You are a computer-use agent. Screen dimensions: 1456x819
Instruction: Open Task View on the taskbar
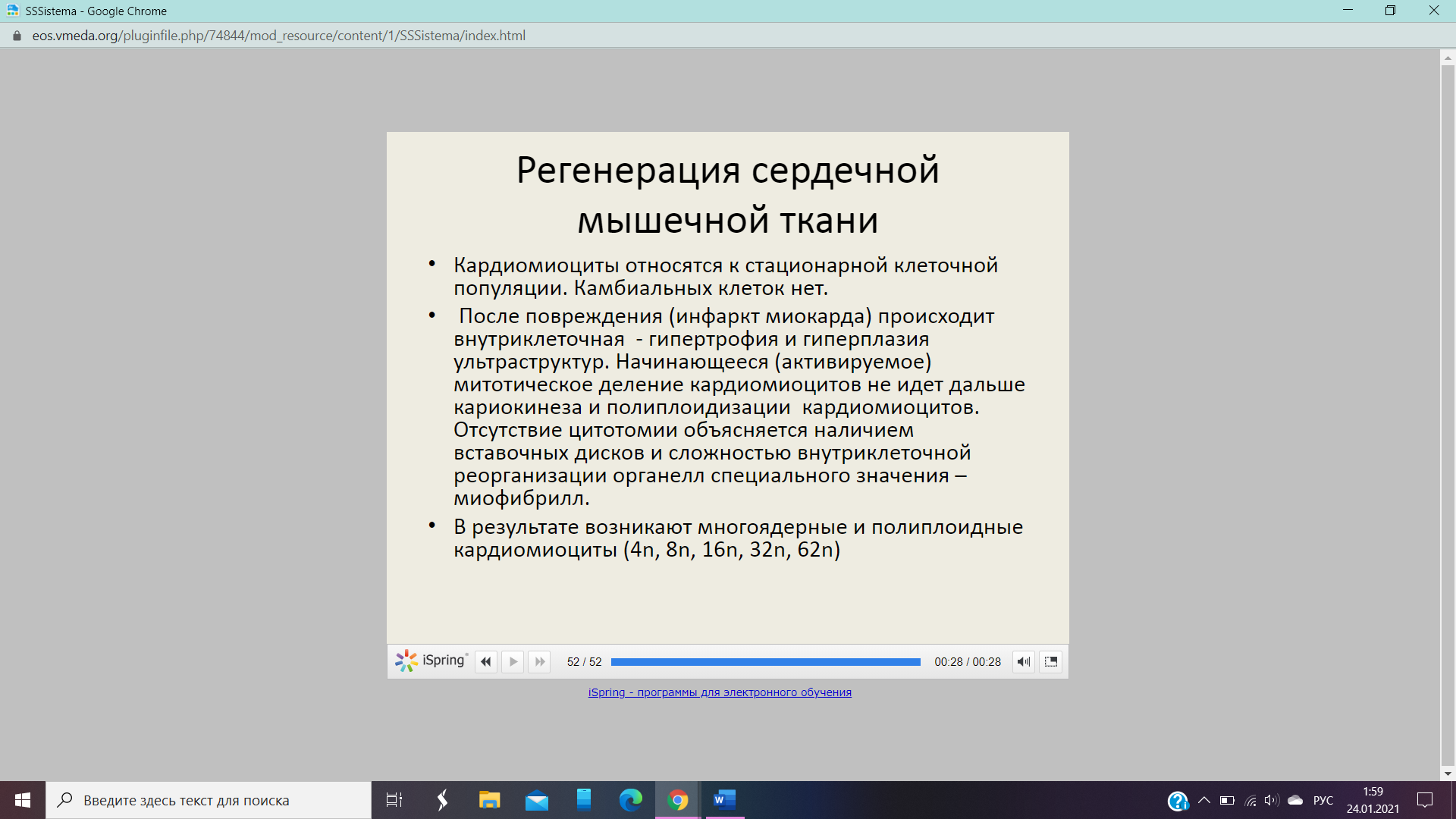394,800
